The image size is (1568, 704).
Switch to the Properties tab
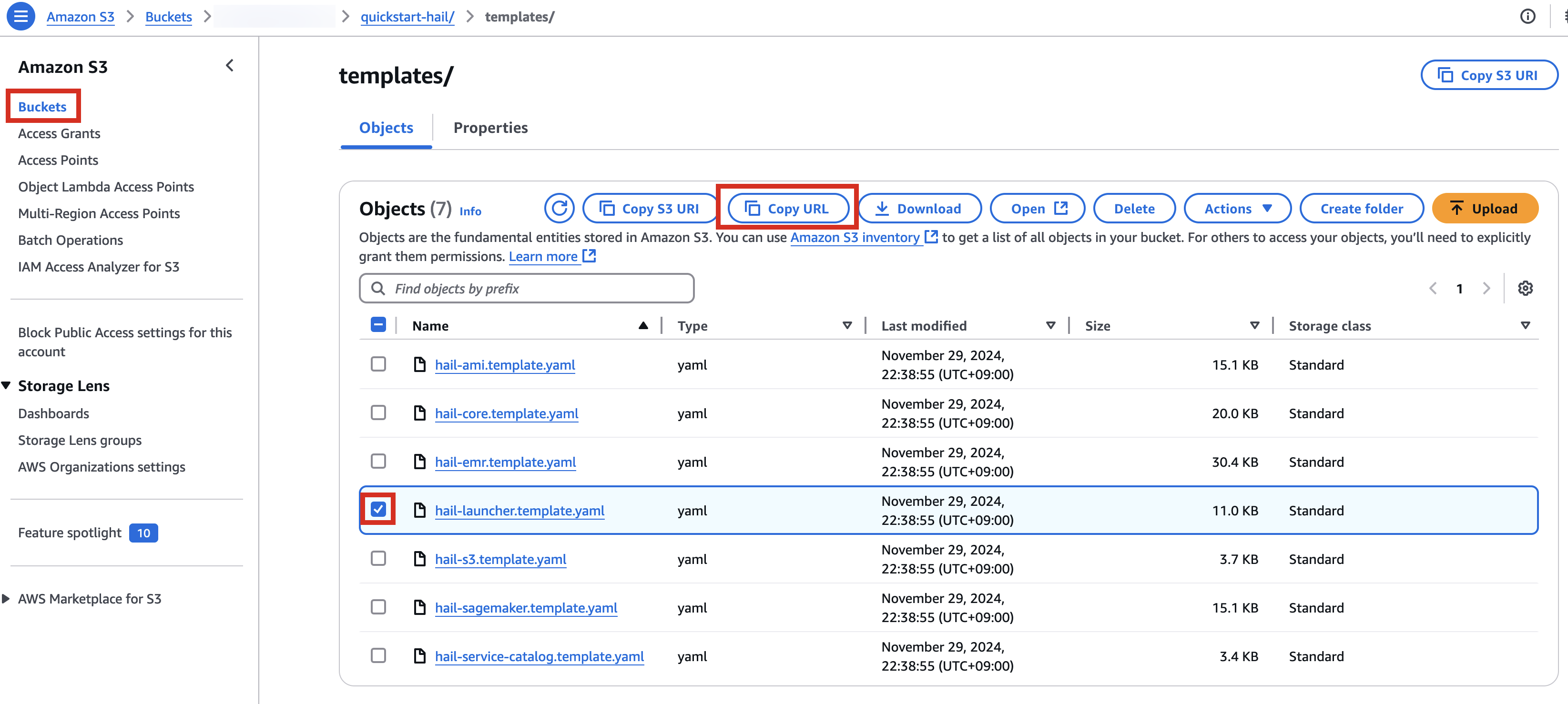(x=490, y=128)
